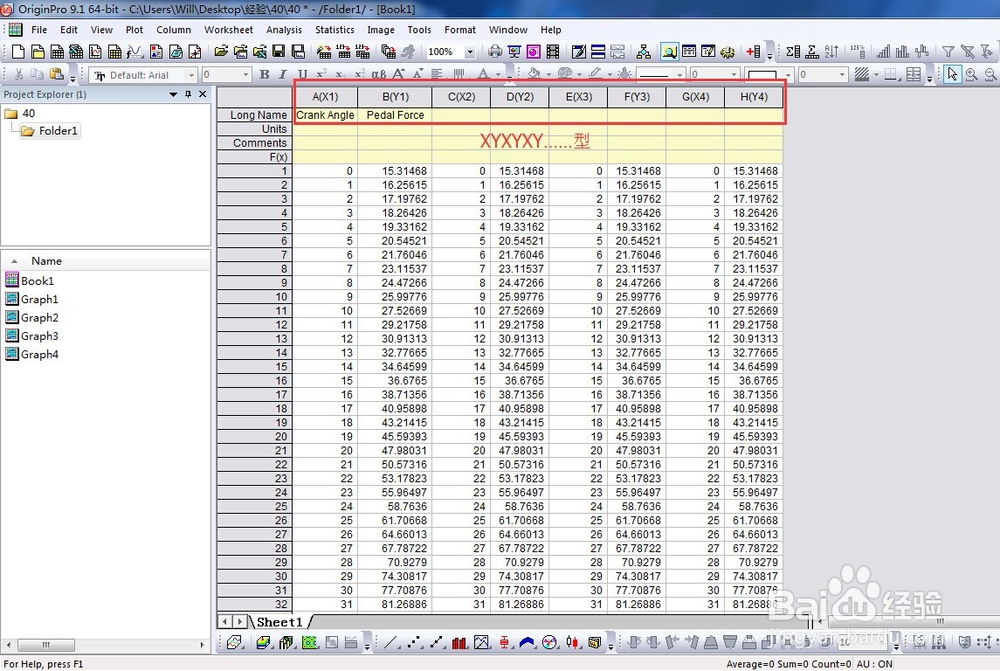Open the Project Explorer panel options arrow
This screenshot has height=671, width=1000.
tap(173, 94)
